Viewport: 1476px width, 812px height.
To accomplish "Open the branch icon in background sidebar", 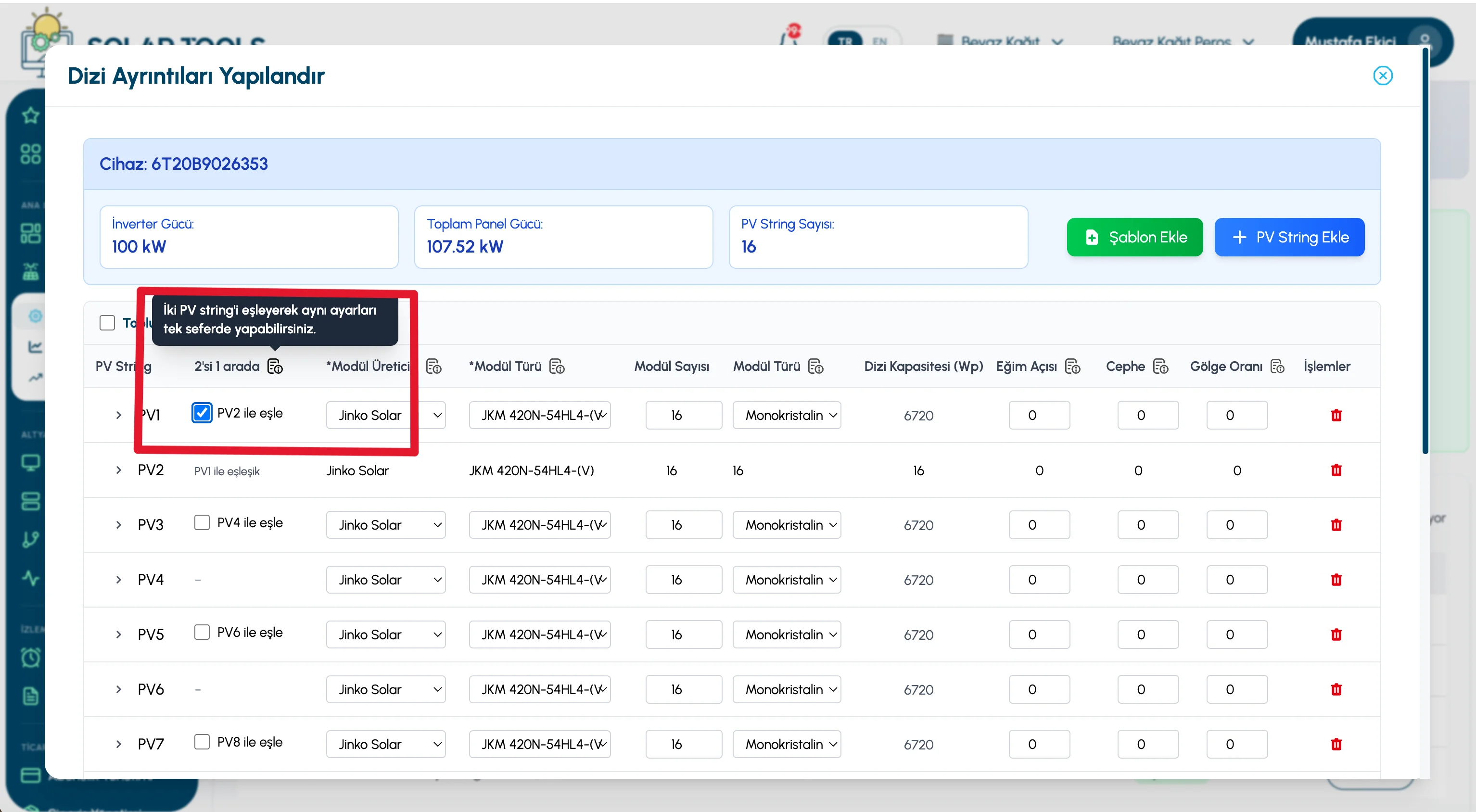I will point(30,539).
